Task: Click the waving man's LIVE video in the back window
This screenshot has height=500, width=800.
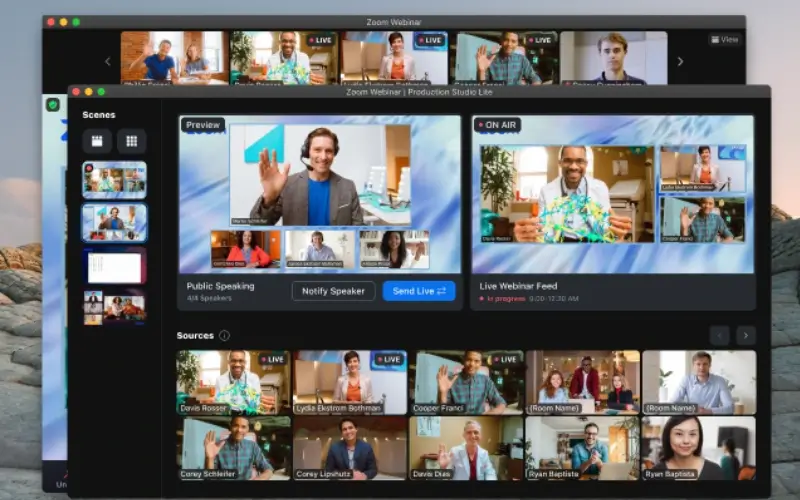Action: pyautogui.click(x=504, y=58)
